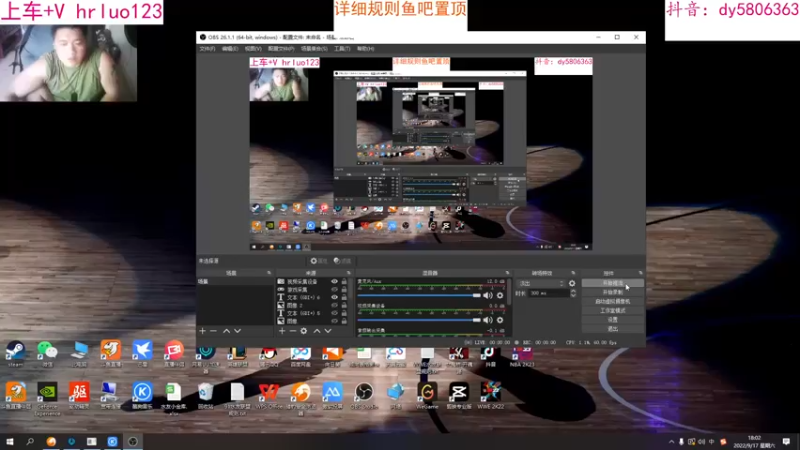Screen dimensions: 800x450
Task: Open the Scene Collection menu in OBS
Action: [314, 48]
